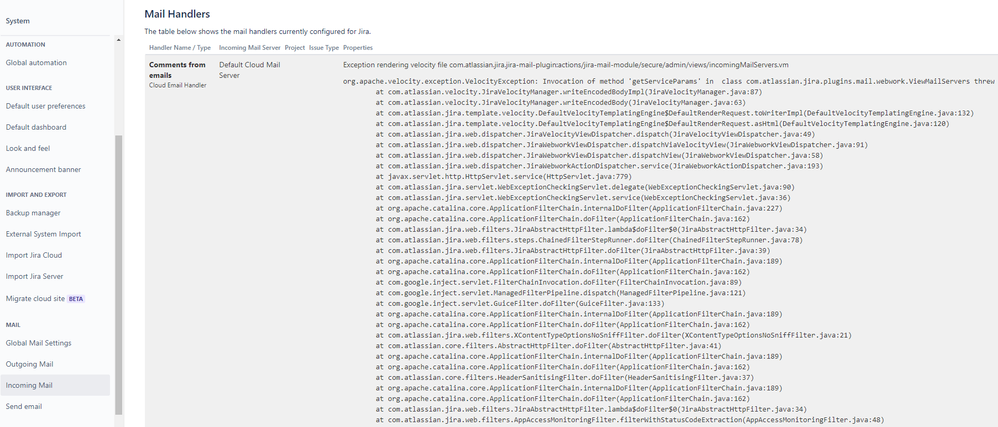Open Global Mail Settings
The image size is (998, 427).
tap(38, 343)
